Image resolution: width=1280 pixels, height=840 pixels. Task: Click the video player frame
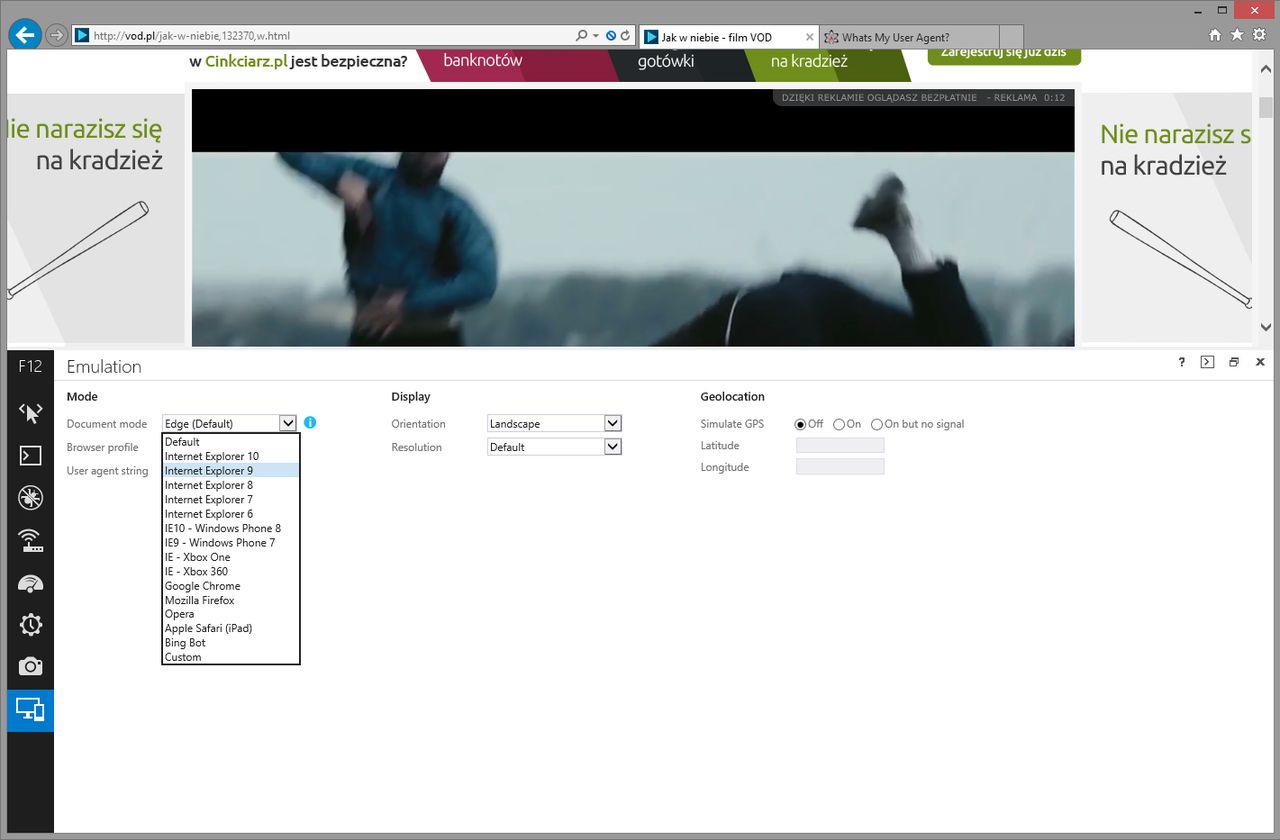(x=633, y=218)
